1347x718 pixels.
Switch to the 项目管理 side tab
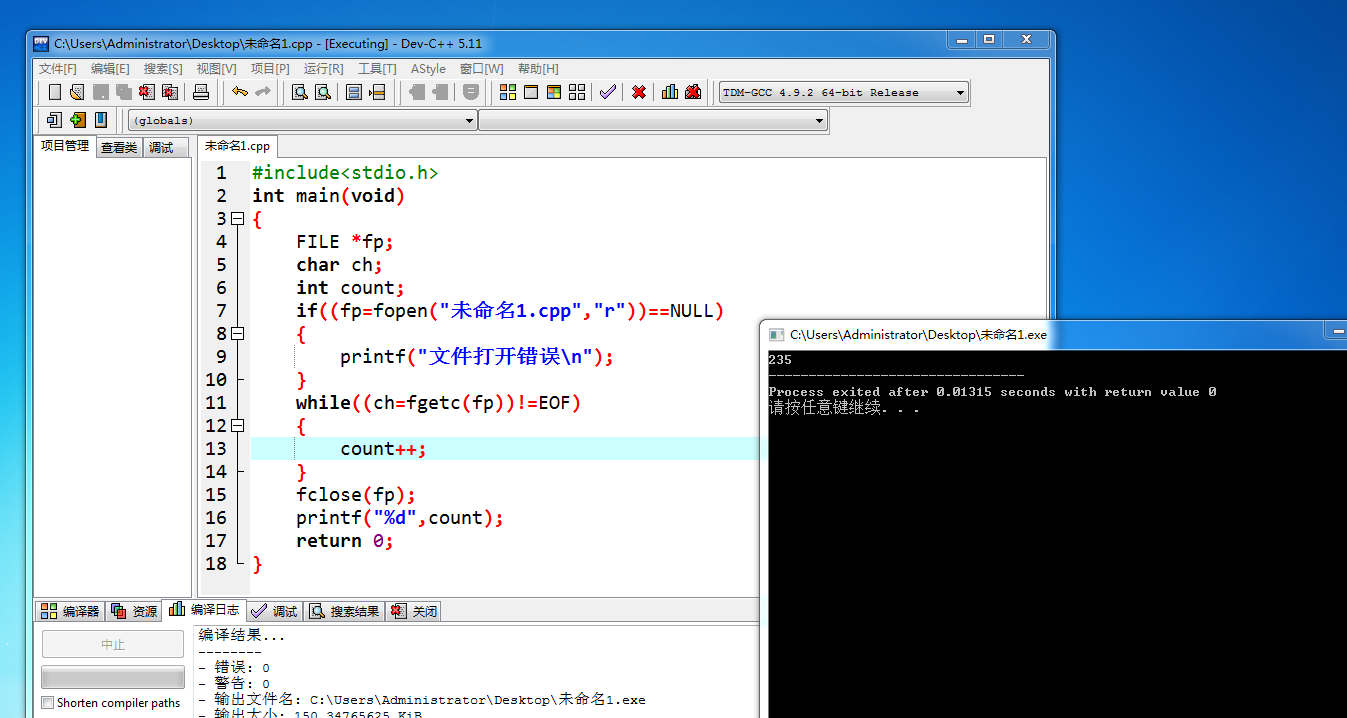point(65,146)
